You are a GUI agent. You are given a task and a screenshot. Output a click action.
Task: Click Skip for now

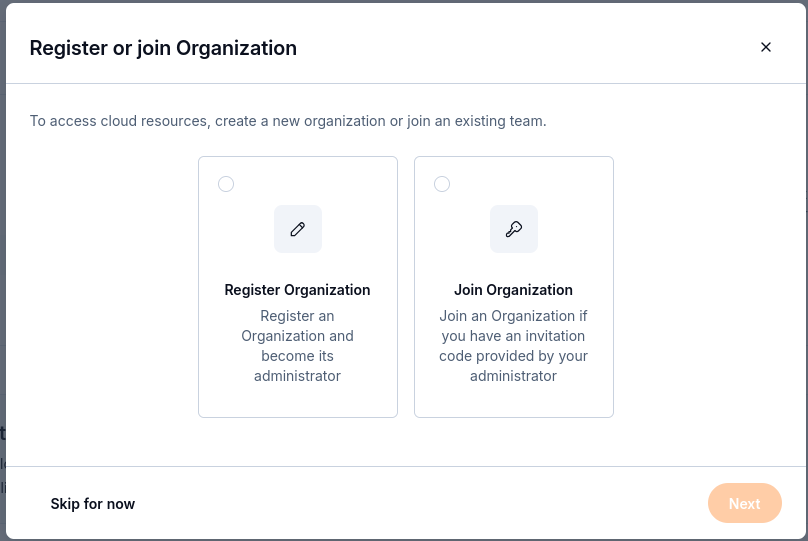pos(93,503)
